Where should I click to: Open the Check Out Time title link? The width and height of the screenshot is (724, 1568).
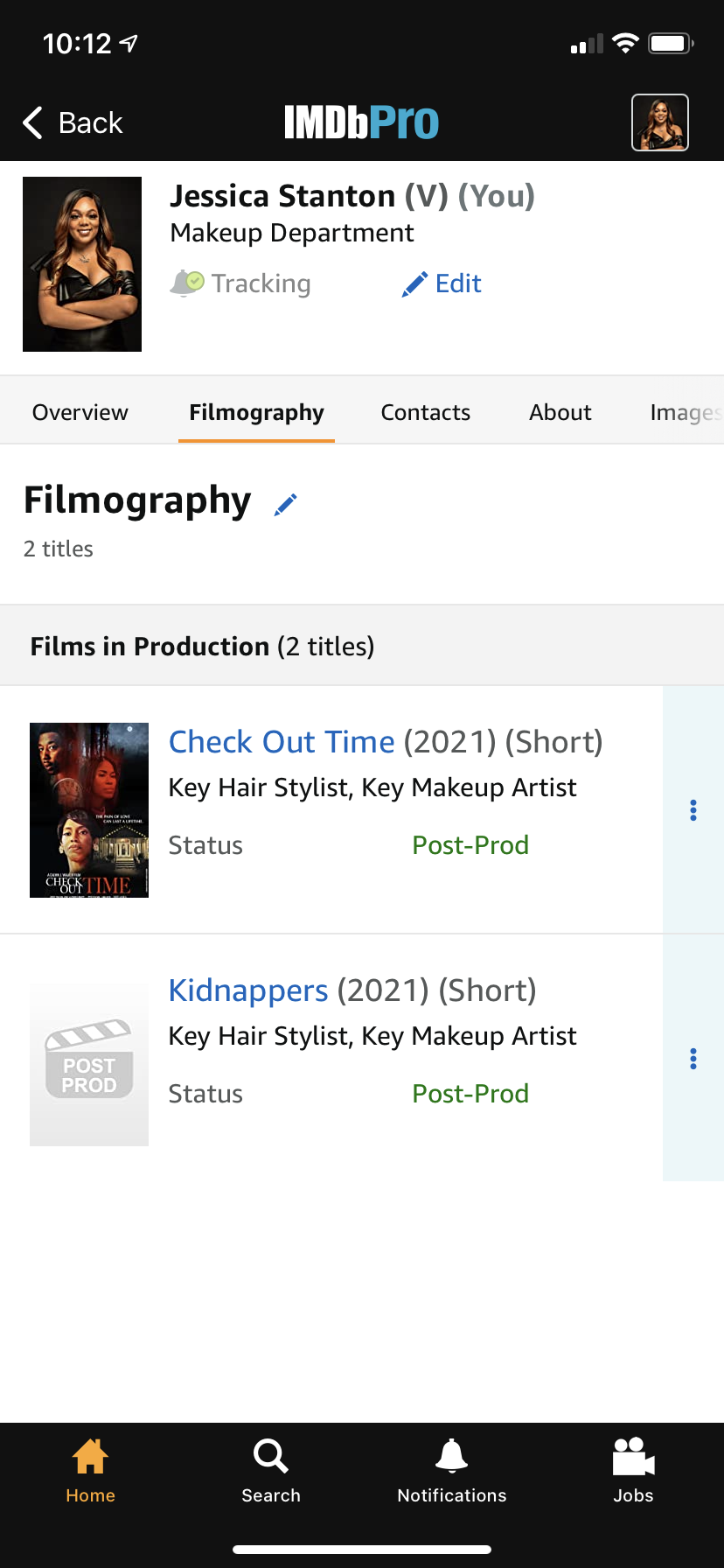point(282,742)
